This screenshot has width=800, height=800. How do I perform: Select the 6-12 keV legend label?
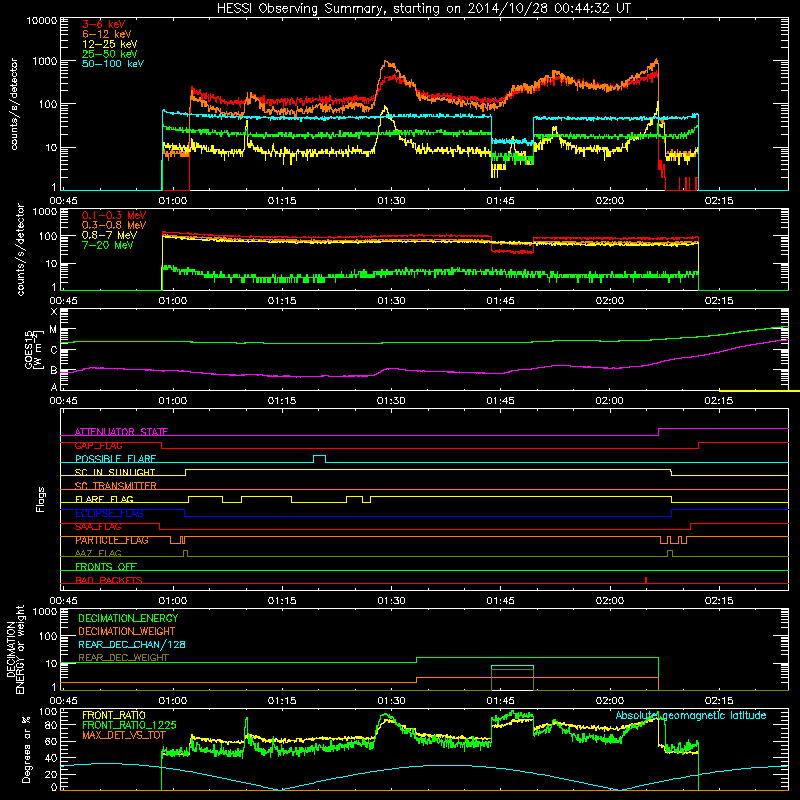point(107,34)
